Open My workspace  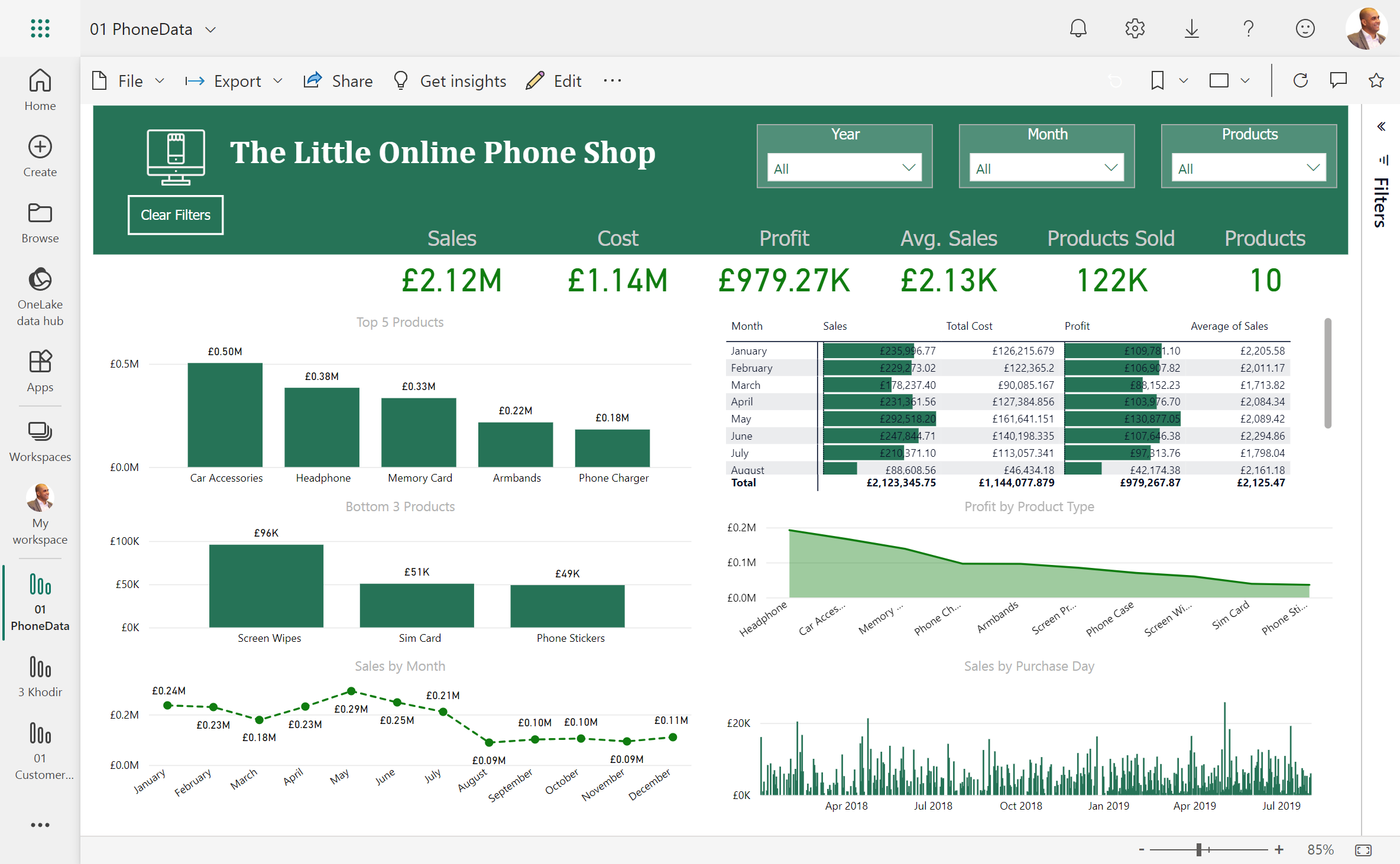(40, 514)
